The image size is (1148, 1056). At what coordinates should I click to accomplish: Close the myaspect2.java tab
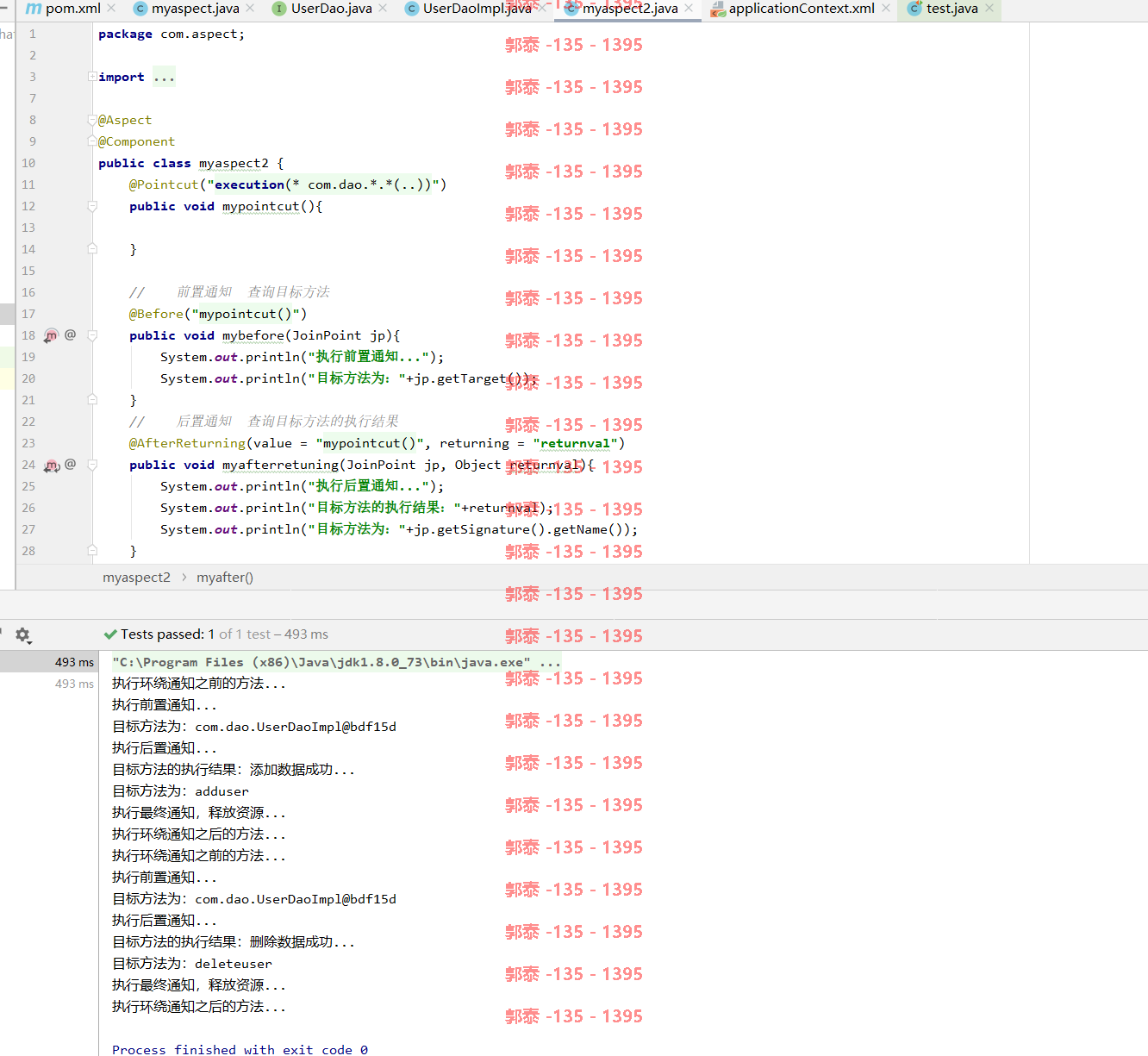coord(689,9)
